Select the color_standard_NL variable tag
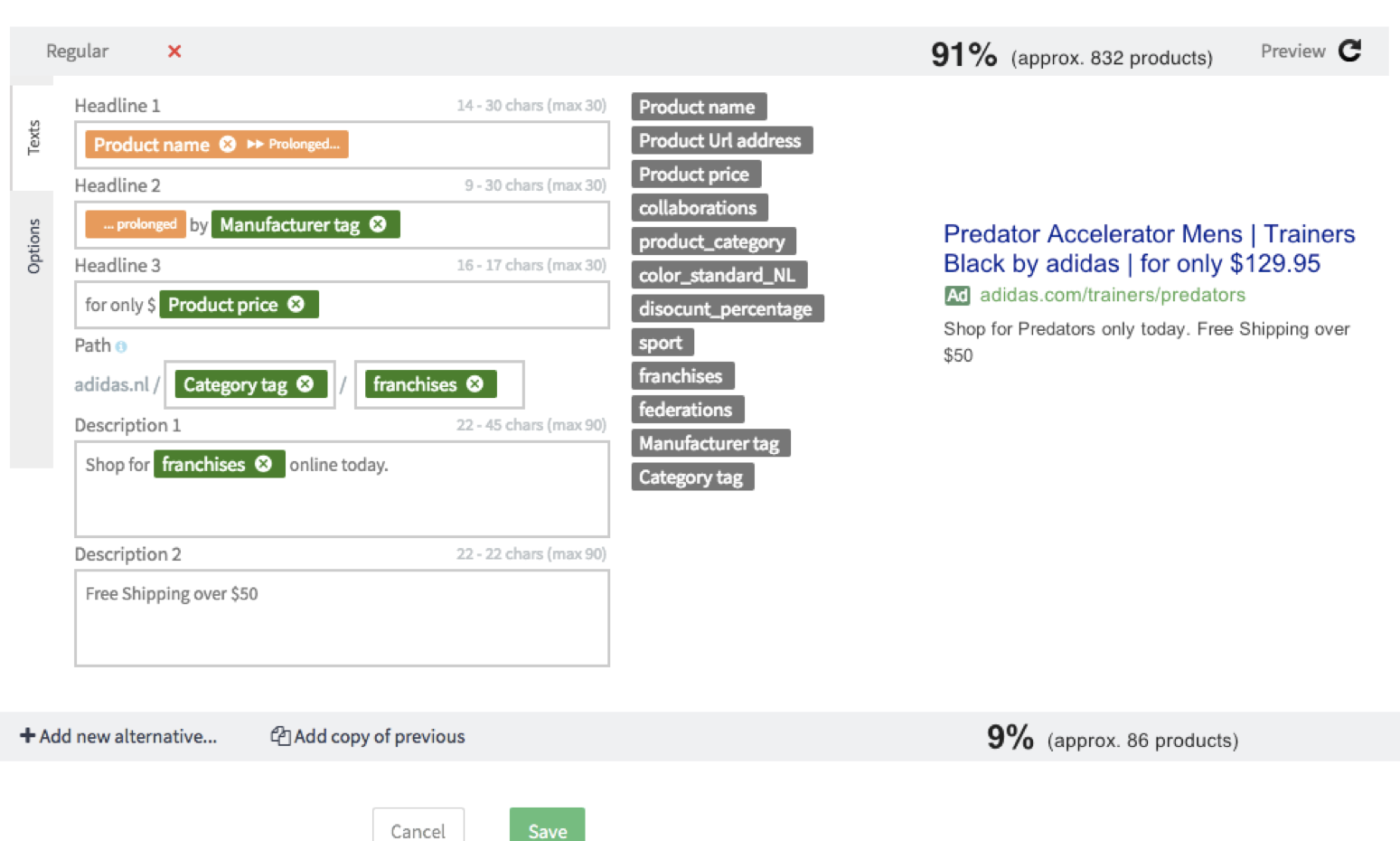The image size is (1400, 841). pyautogui.click(x=719, y=275)
